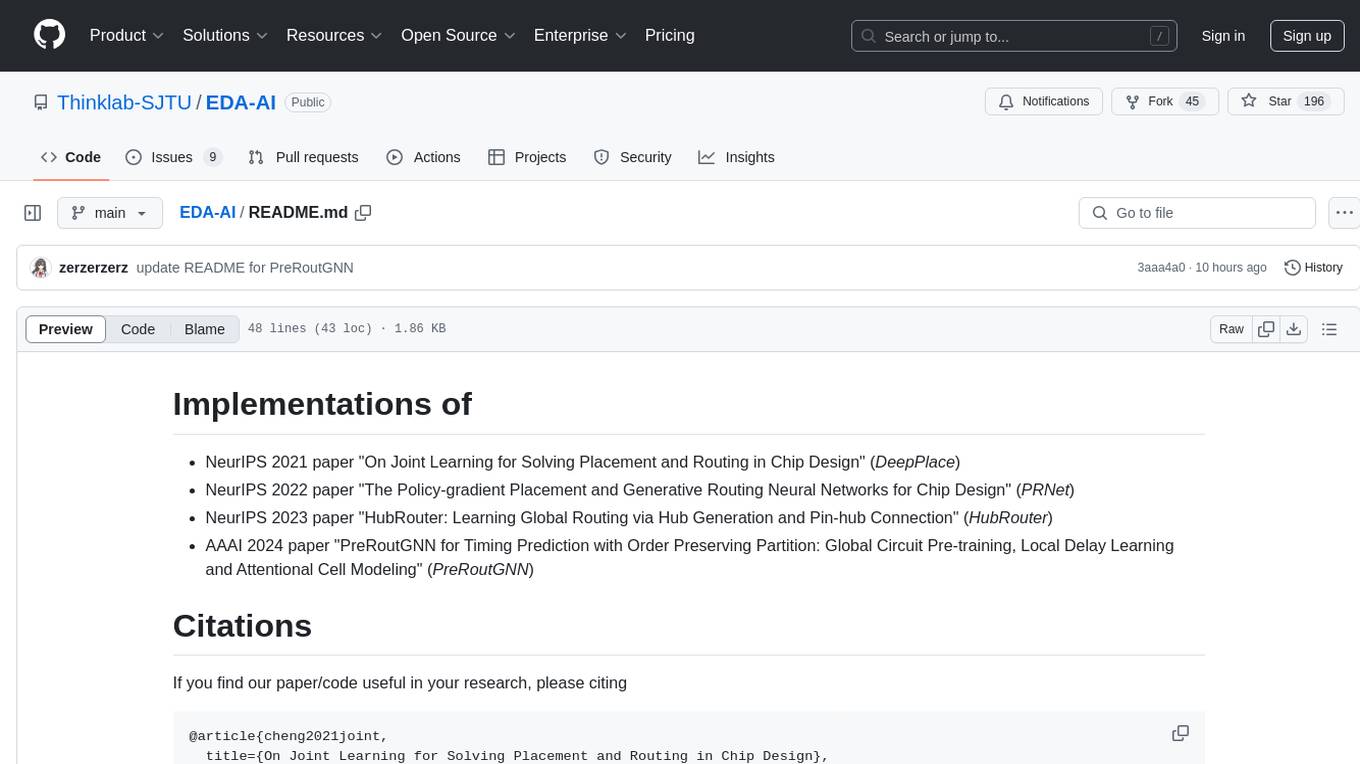Switch to the Code tab
The width and height of the screenshot is (1360, 764).
pyautogui.click(x=71, y=157)
